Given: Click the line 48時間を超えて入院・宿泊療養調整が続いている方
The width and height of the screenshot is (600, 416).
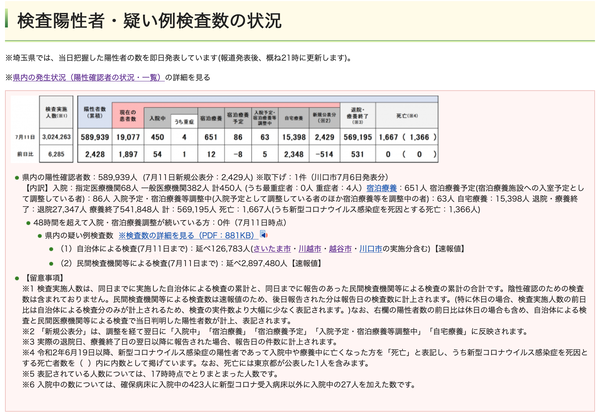Looking at the screenshot, I should 160,222.
